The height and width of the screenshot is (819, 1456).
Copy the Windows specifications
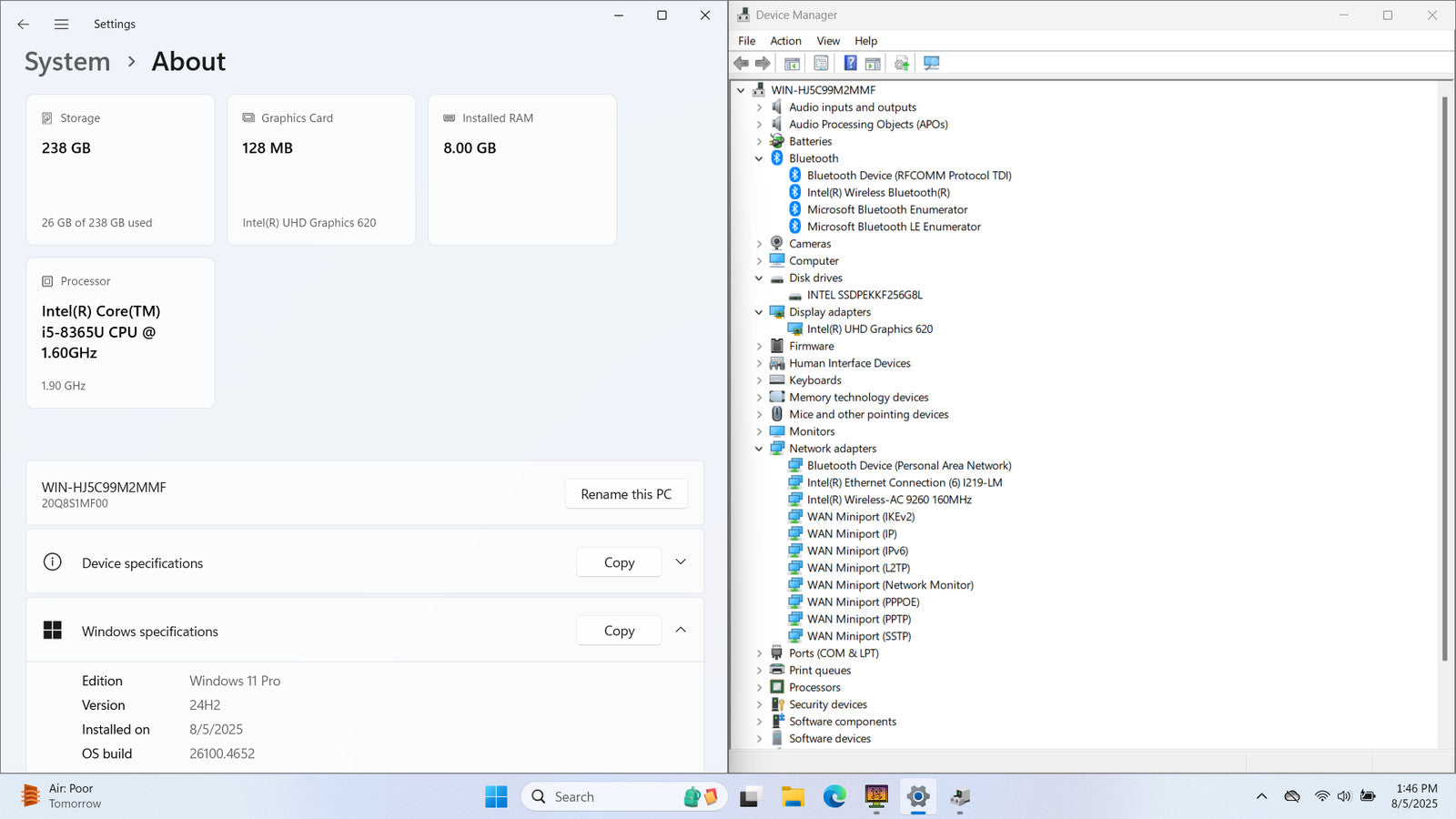point(619,631)
